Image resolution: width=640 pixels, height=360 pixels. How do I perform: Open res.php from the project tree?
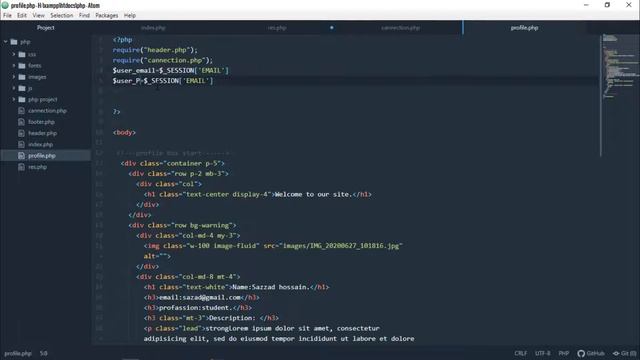[37, 167]
